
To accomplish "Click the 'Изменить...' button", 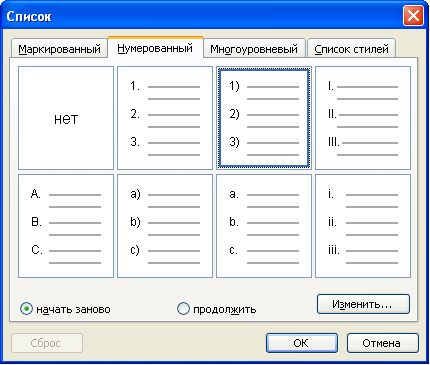I will click(363, 304).
